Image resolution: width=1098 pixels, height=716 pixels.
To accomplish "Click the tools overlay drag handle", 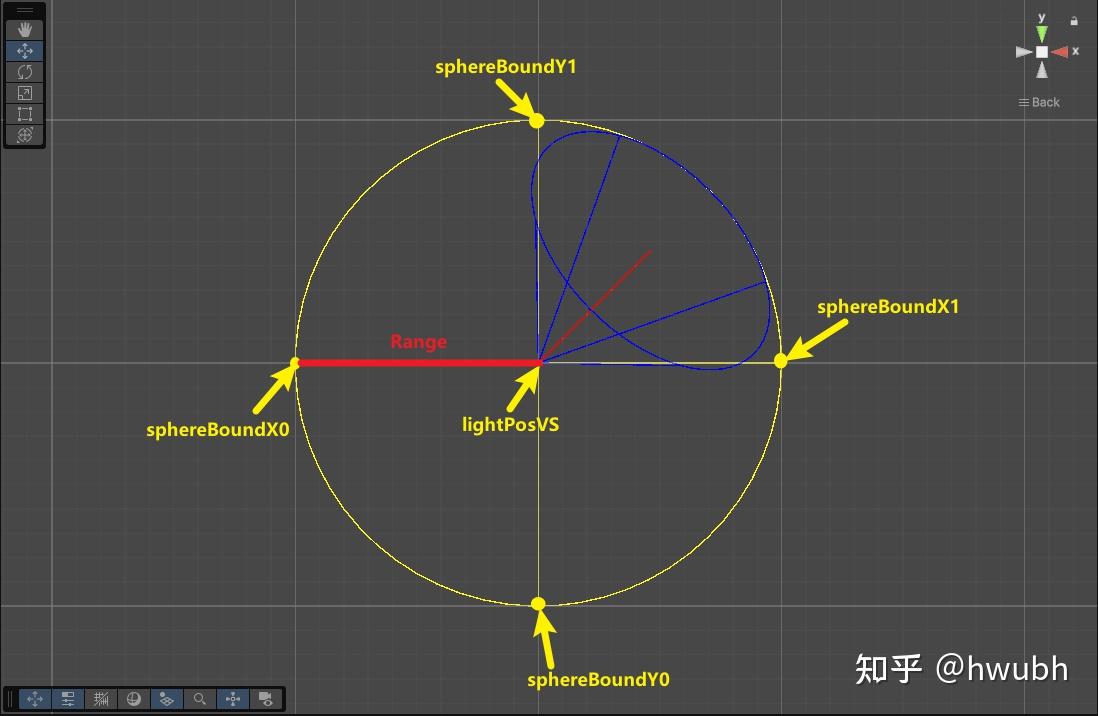I will 25,11.
